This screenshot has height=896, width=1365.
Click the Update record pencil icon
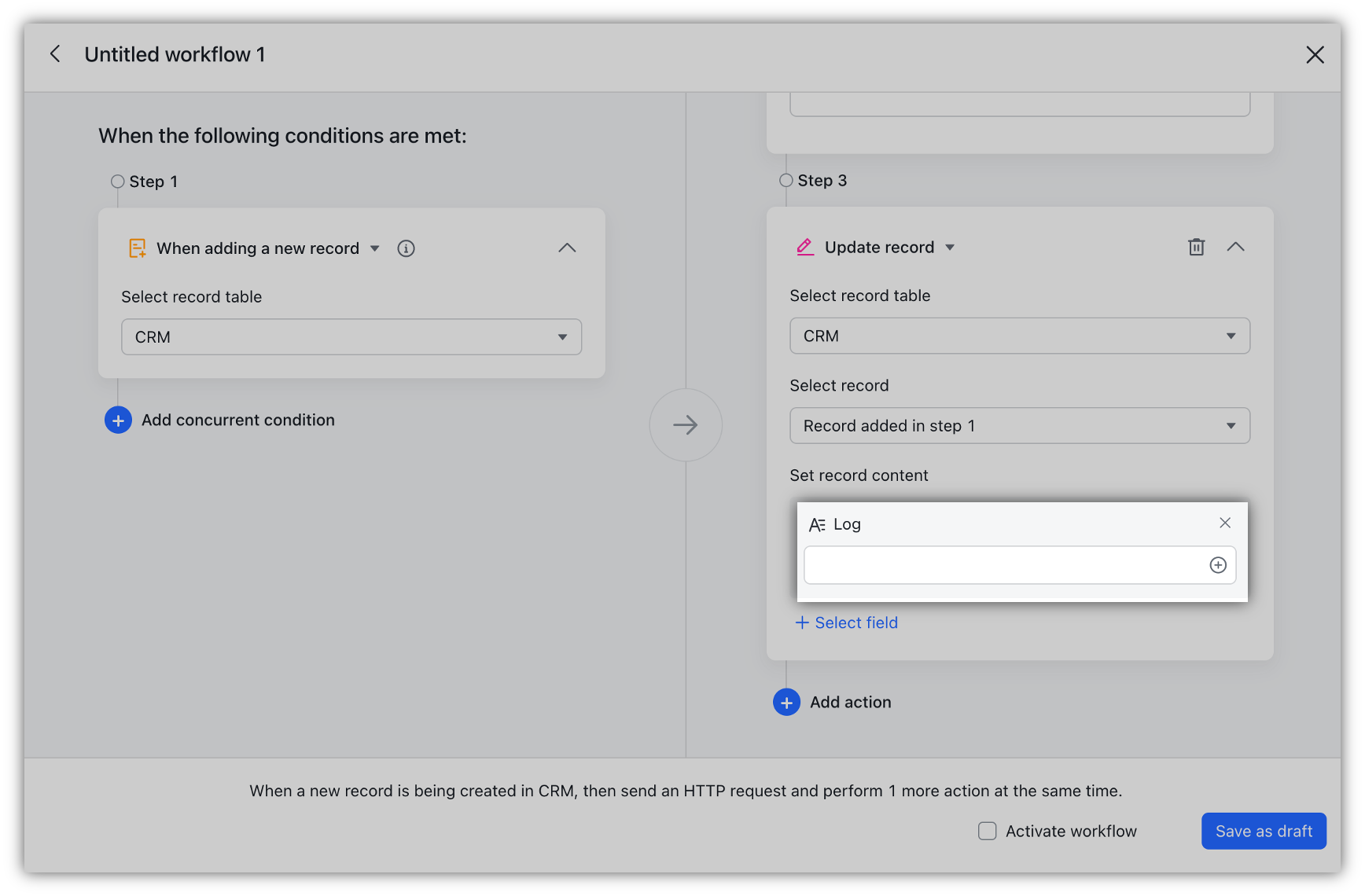[804, 247]
